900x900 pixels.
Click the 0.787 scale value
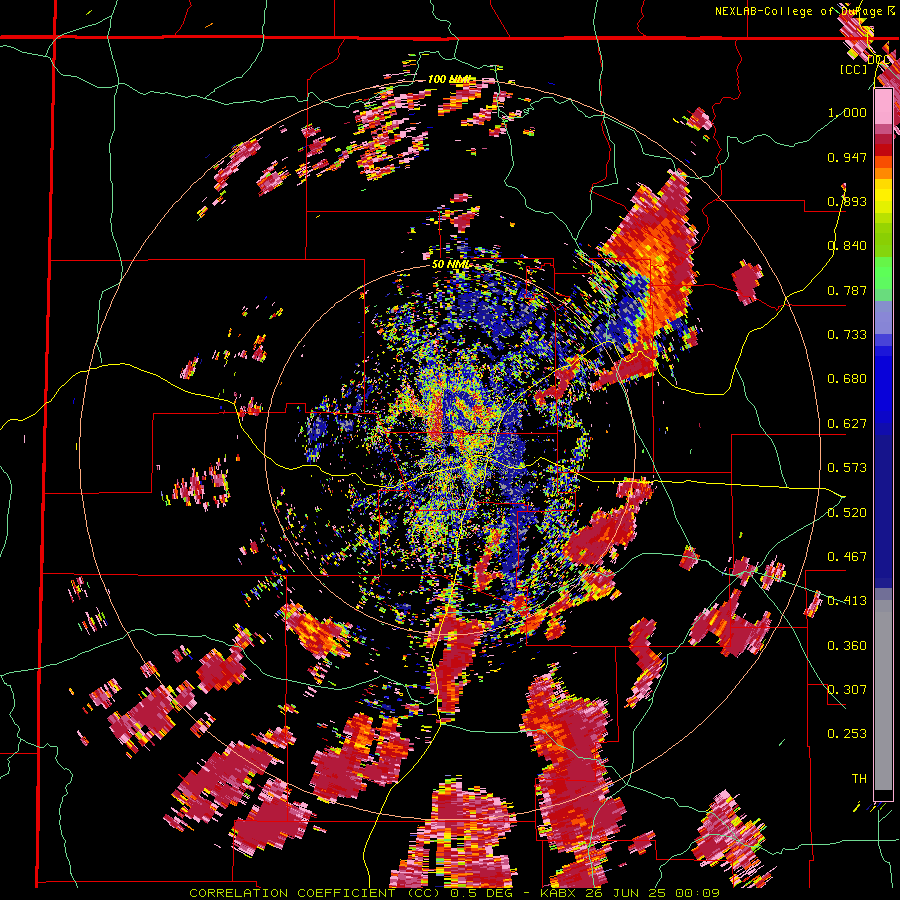[847, 290]
